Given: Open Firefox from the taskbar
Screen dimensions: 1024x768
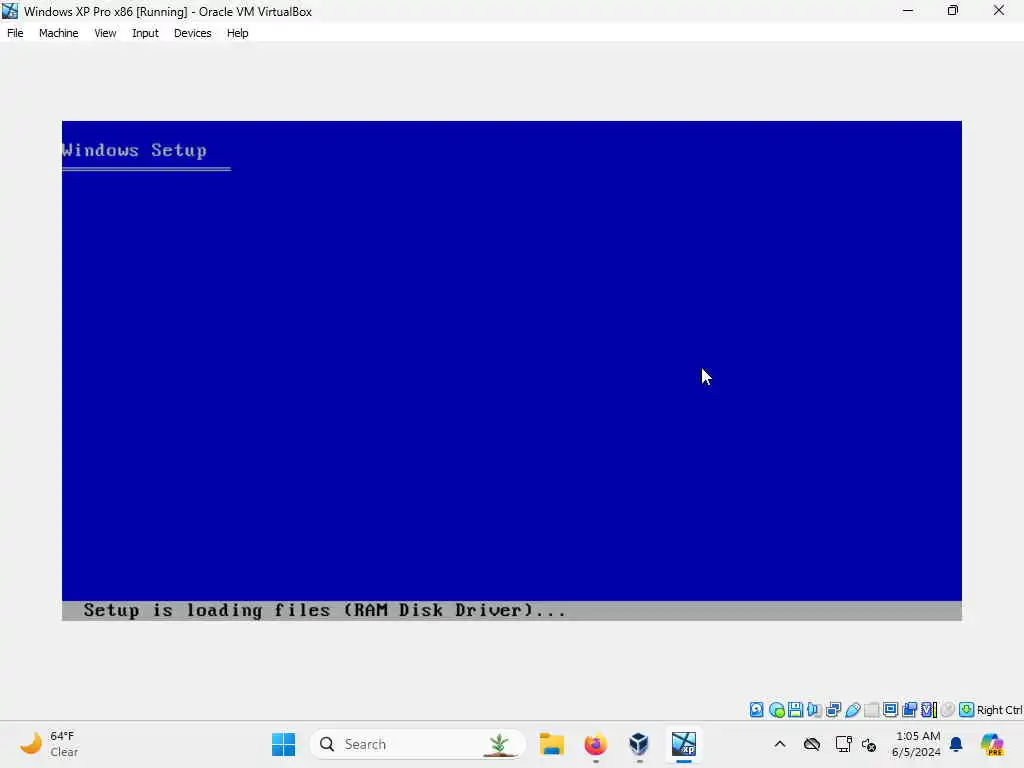Looking at the screenshot, I should coord(596,744).
